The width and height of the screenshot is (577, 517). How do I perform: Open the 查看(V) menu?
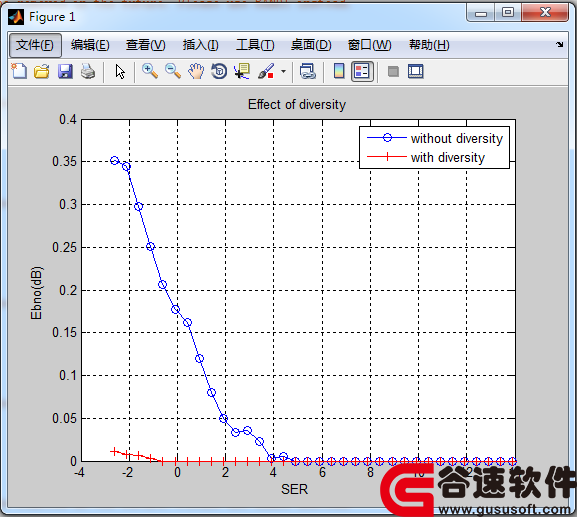pos(146,45)
